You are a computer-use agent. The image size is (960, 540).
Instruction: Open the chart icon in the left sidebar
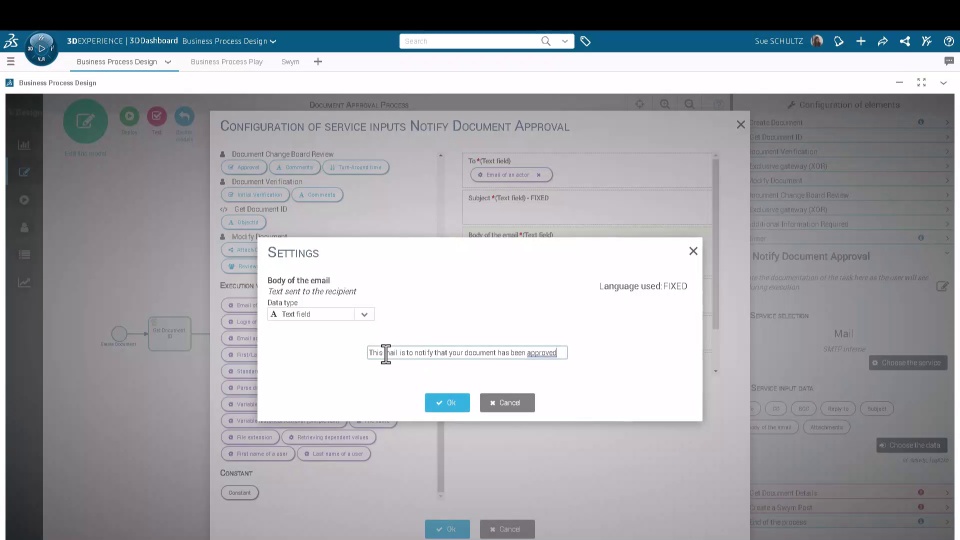24,145
